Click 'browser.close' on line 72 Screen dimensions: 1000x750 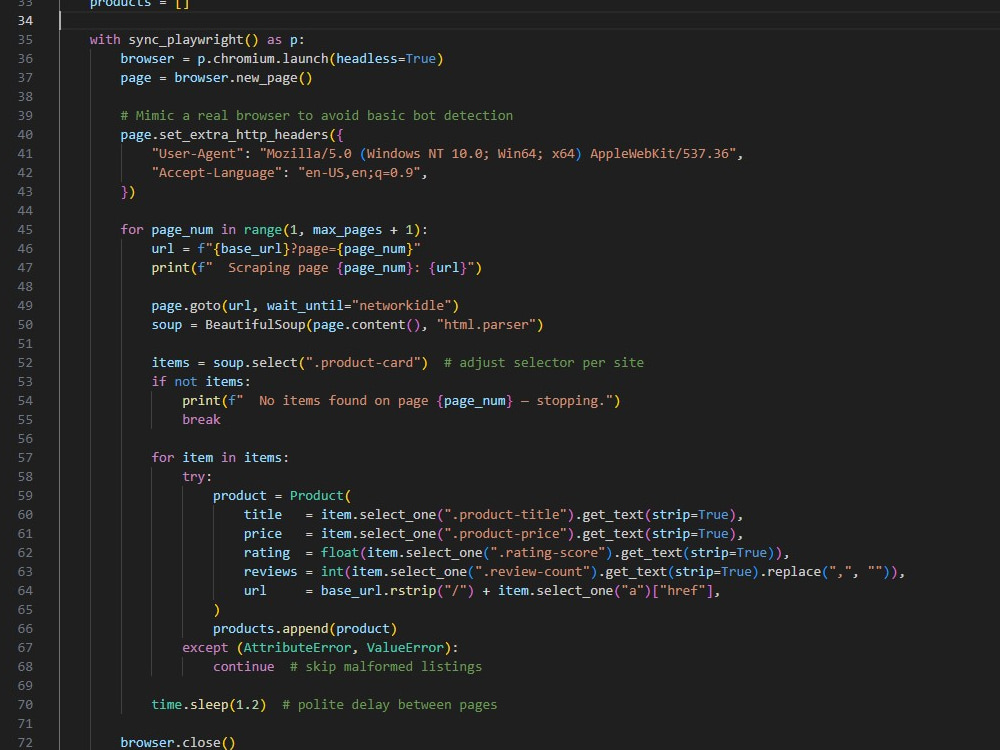[x=170, y=743]
